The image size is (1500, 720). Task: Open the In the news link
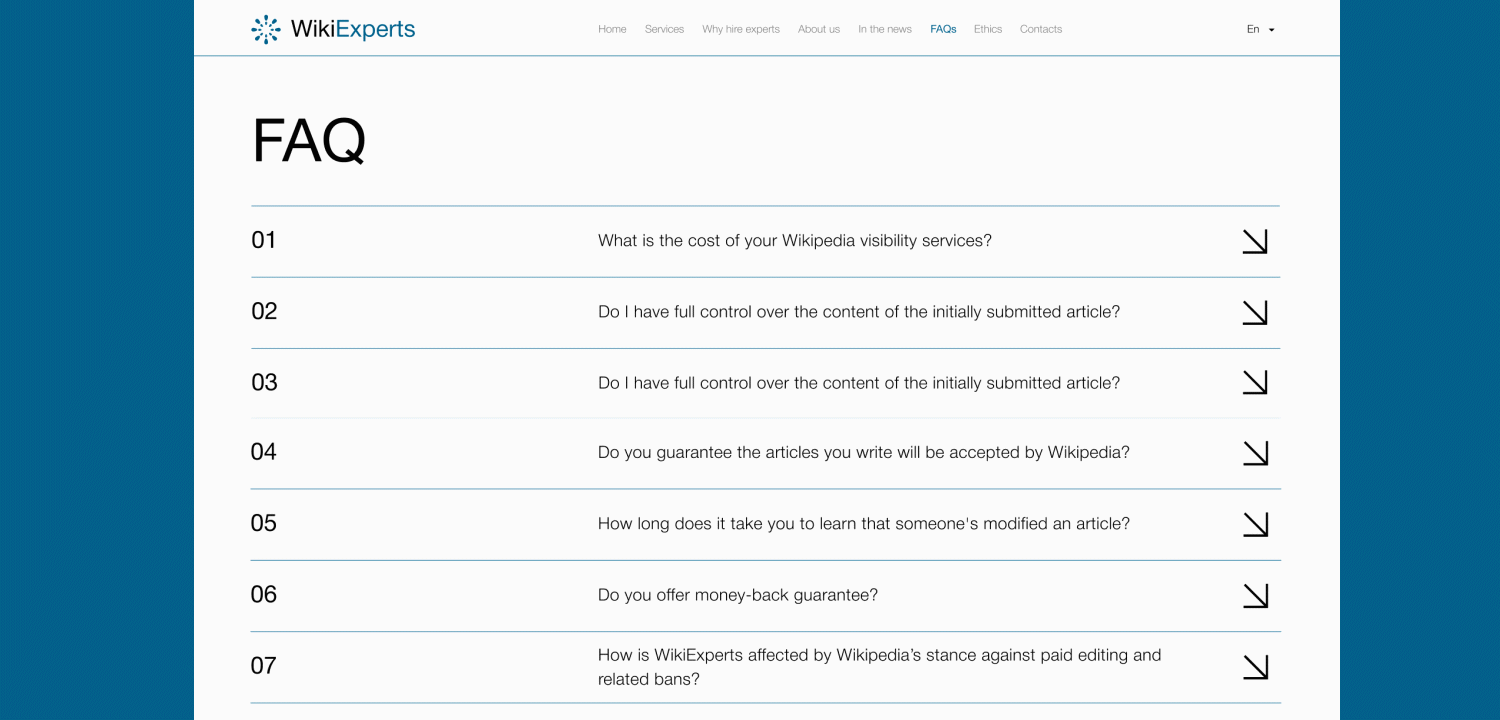click(x=884, y=30)
